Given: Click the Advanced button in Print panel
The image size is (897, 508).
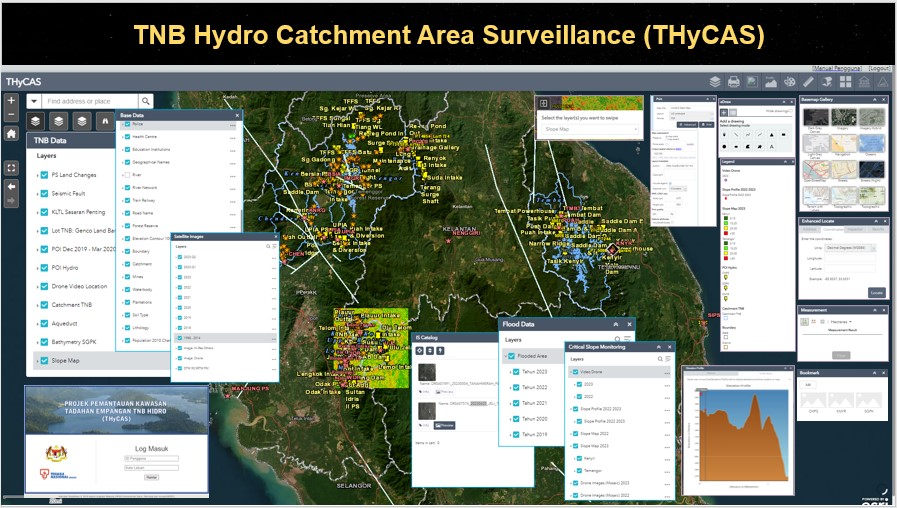Looking at the screenshot, I should pyautogui.click(x=688, y=124).
